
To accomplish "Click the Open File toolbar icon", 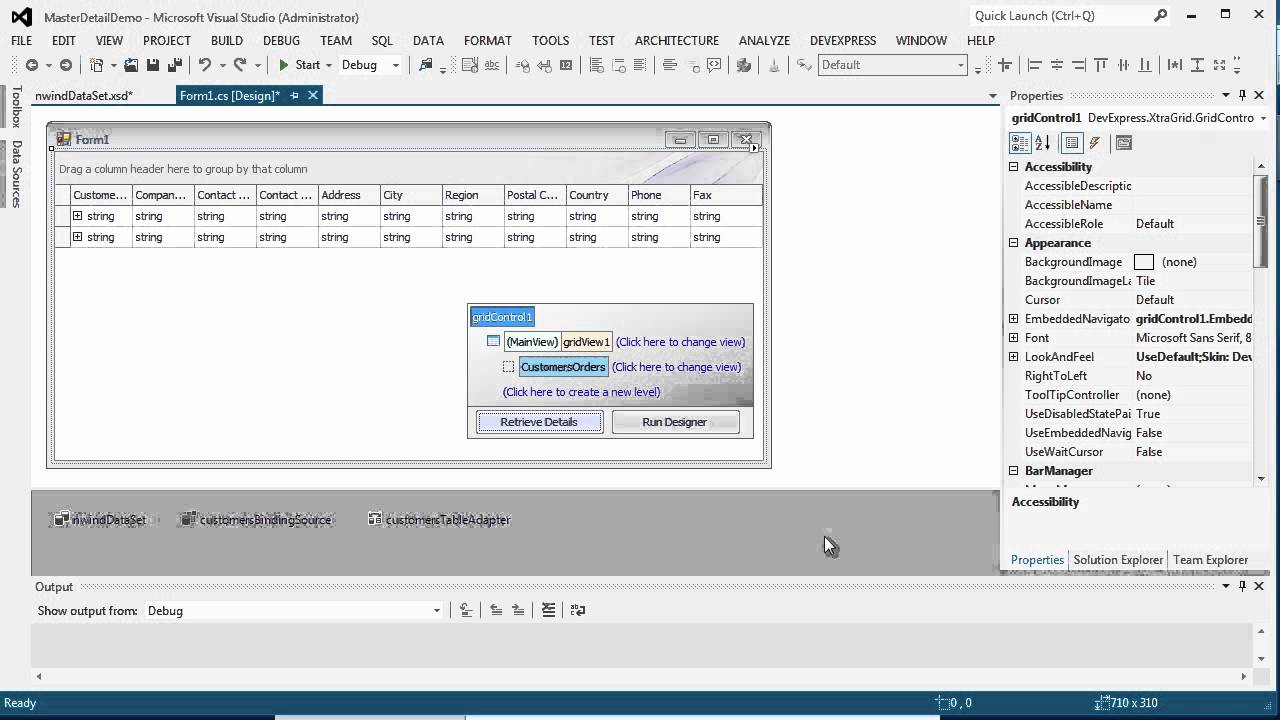I will tap(131, 65).
